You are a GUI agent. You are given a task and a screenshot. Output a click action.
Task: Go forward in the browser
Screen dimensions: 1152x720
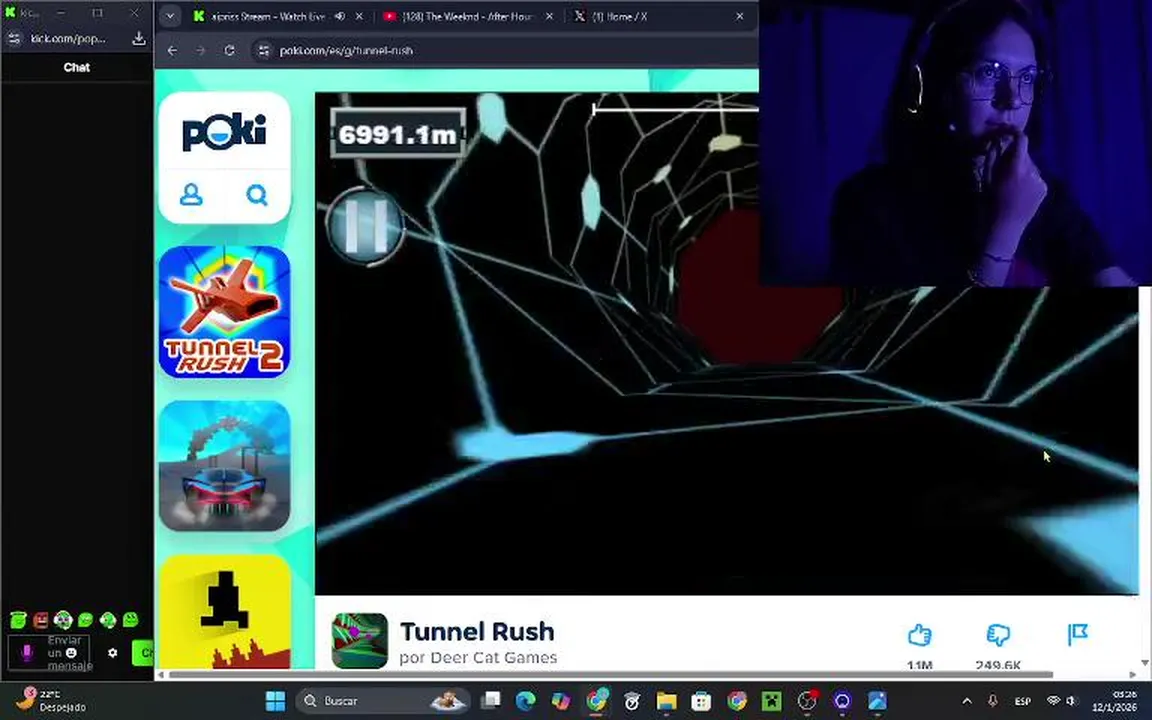(201, 51)
